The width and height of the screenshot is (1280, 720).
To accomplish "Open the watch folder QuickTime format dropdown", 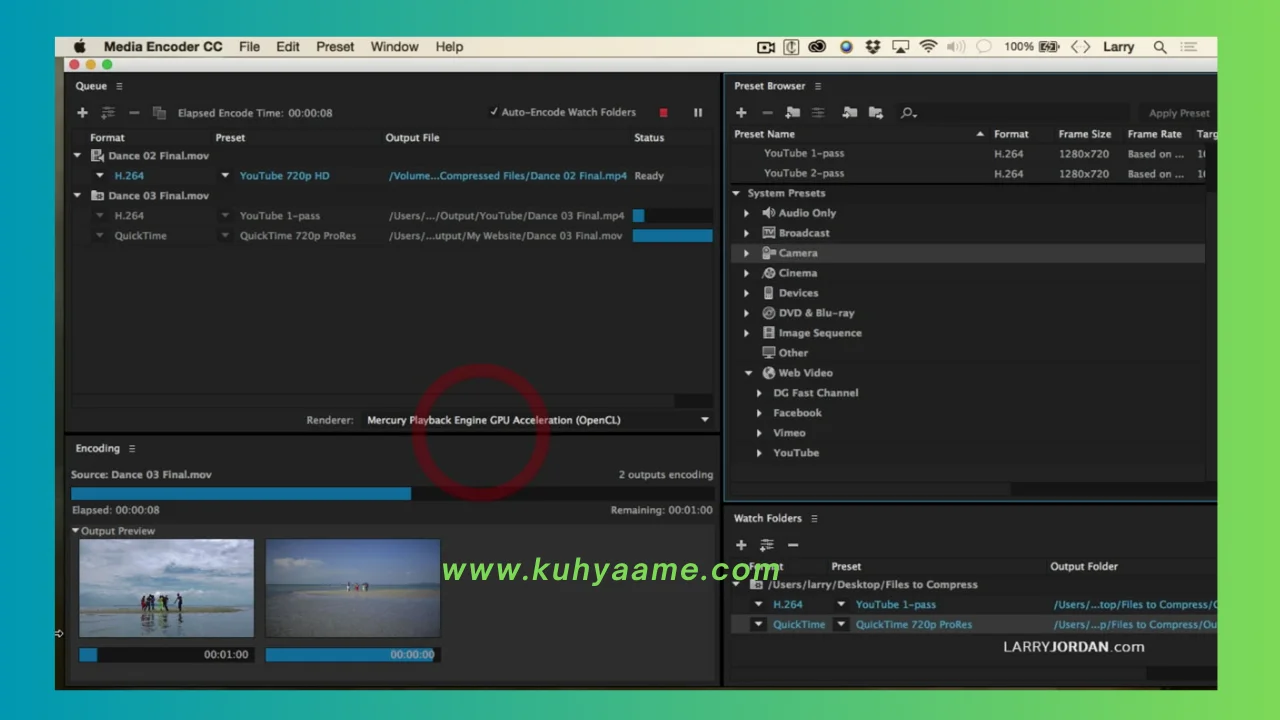I will (x=759, y=625).
